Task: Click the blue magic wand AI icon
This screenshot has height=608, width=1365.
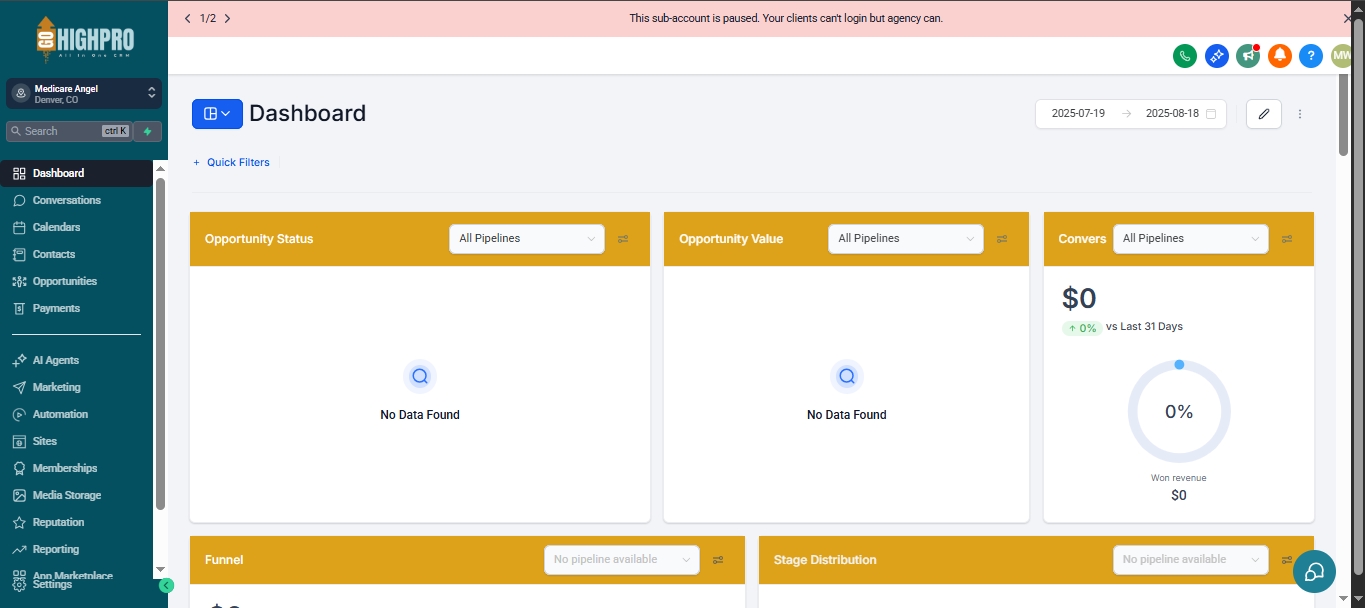Action: tap(1216, 56)
